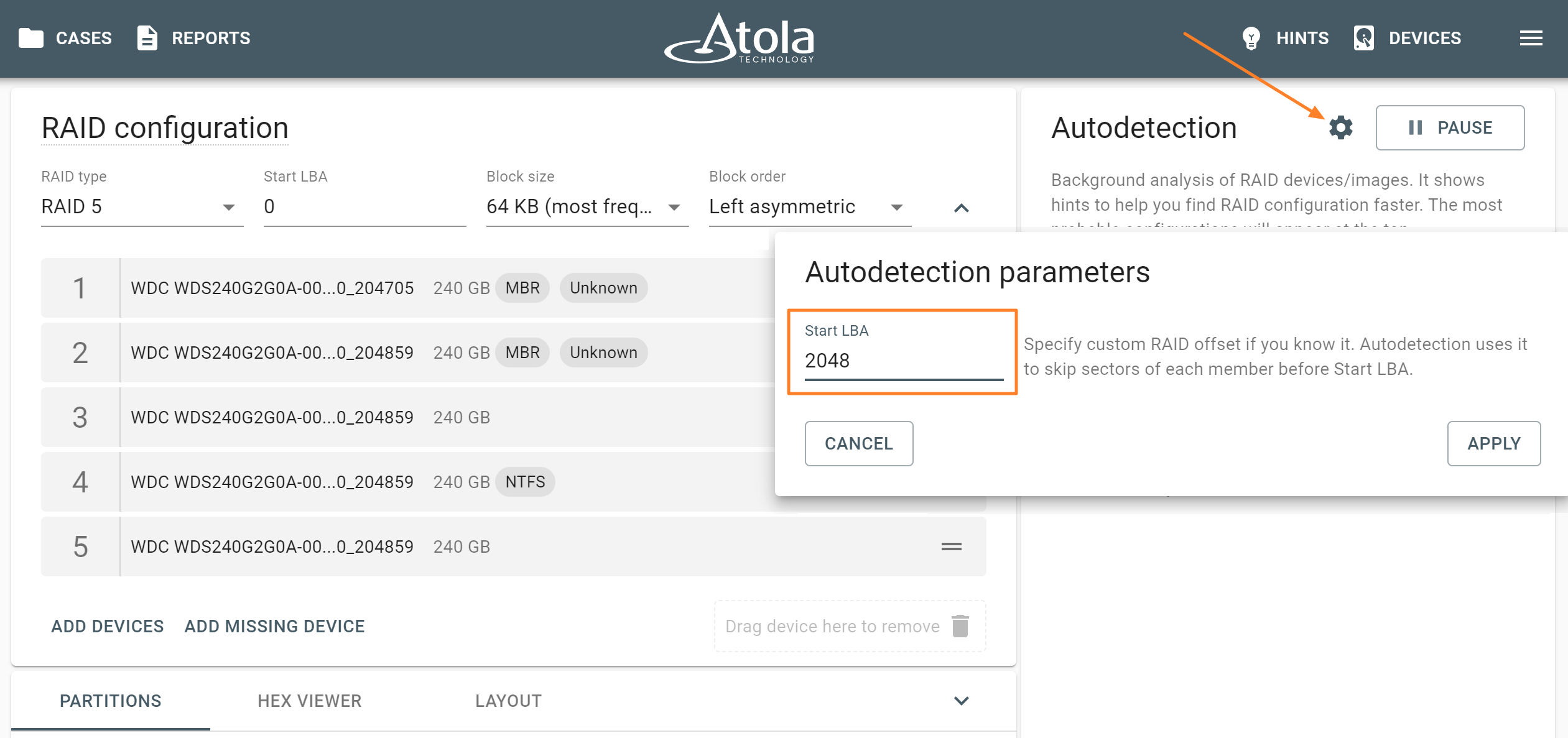The height and width of the screenshot is (738, 1568).
Task: Open the Block size dropdown
Action: tap(587, 206)
